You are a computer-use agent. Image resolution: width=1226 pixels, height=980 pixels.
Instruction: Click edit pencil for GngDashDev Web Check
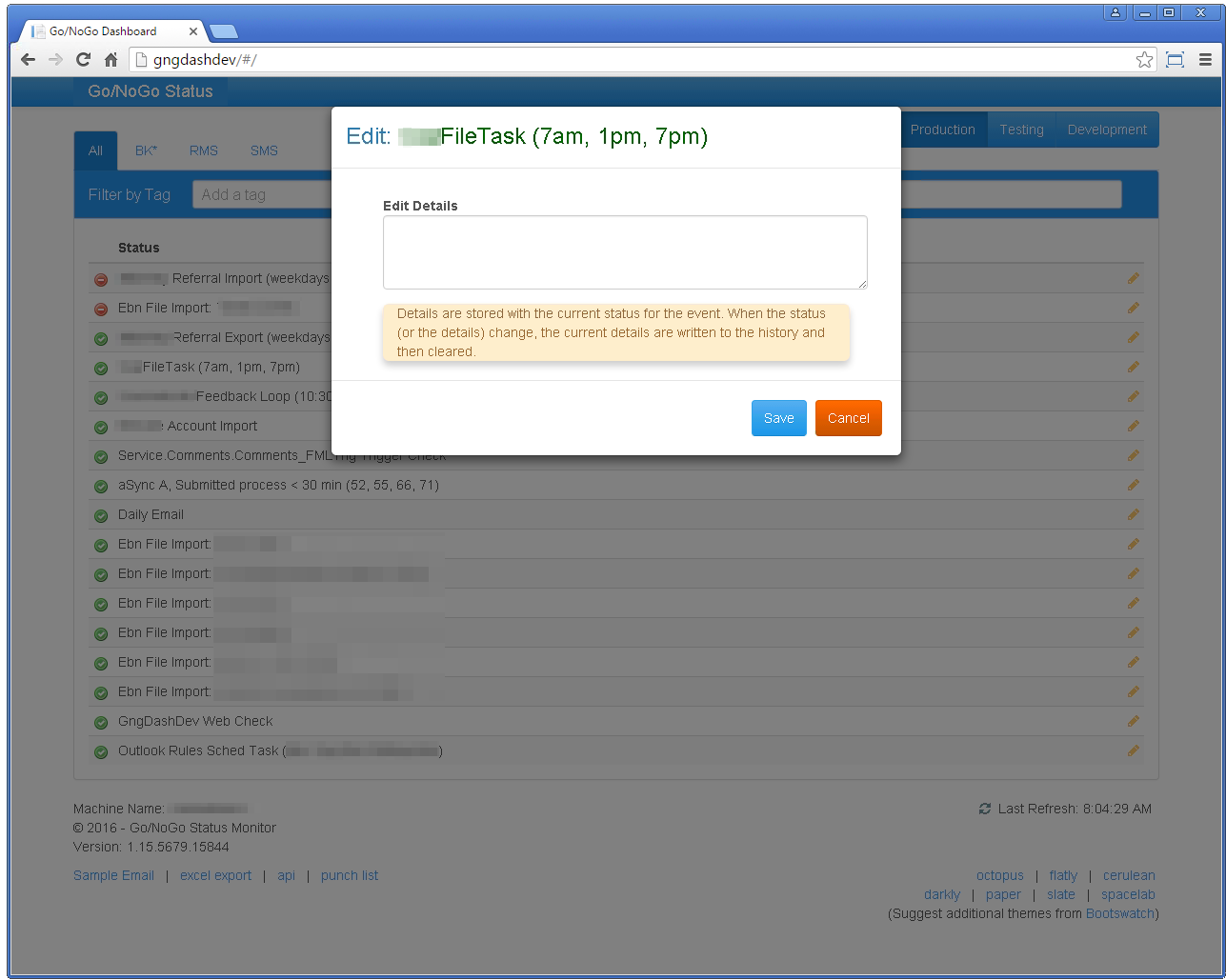click(x=1133, y=721)
